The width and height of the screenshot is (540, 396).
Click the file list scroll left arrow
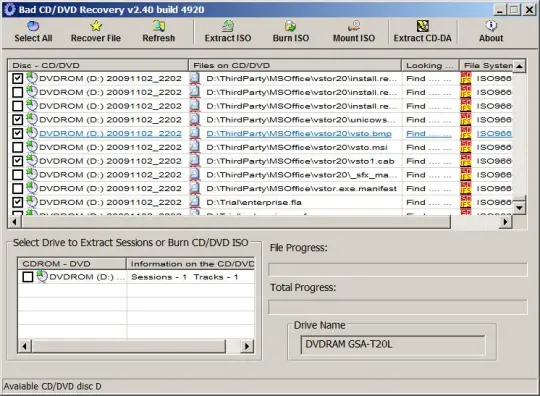(x=14, y=222)
